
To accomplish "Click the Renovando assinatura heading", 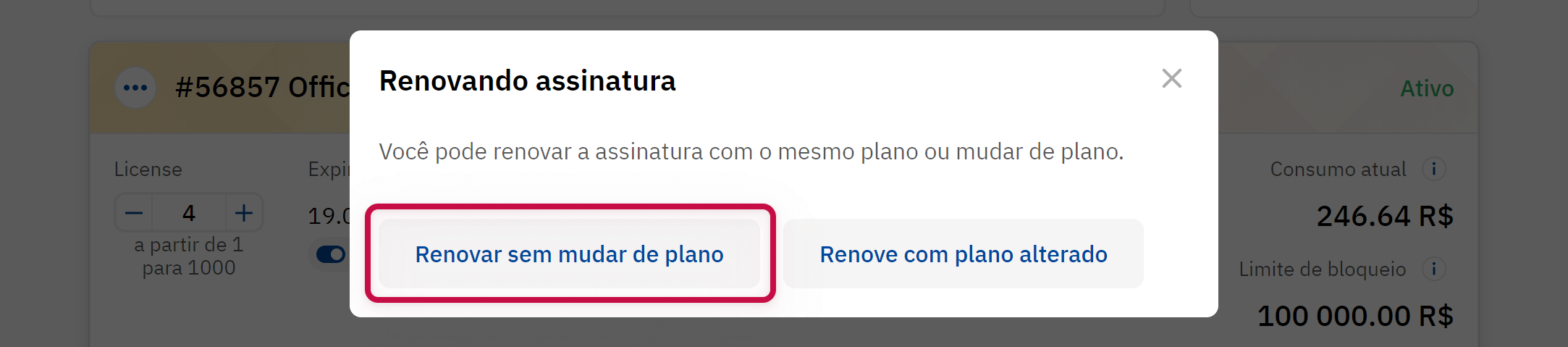I will pyautogui.click(x=527, y=81).
